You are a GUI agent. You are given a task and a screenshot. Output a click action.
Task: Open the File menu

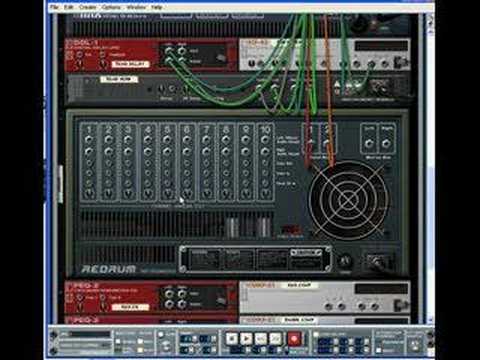[55, 7]
